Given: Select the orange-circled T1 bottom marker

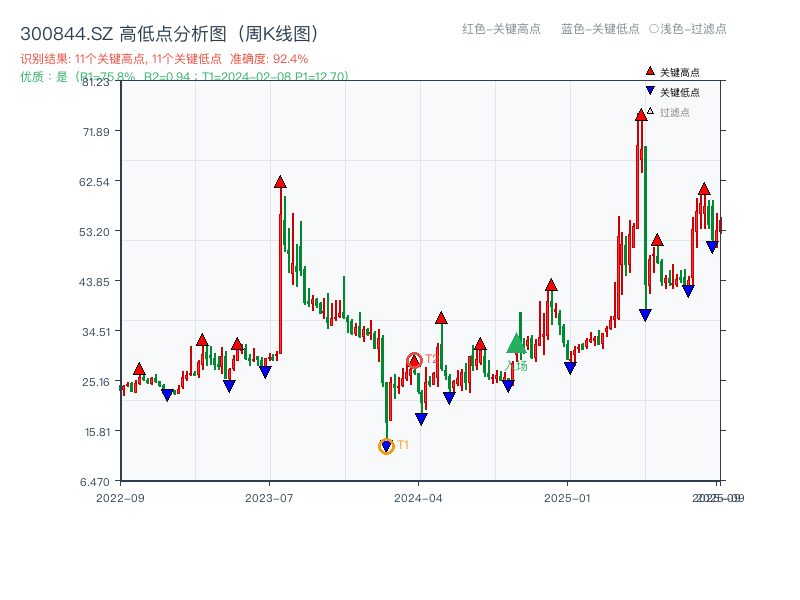Looking at the screenshot, I should pos(385,445).
